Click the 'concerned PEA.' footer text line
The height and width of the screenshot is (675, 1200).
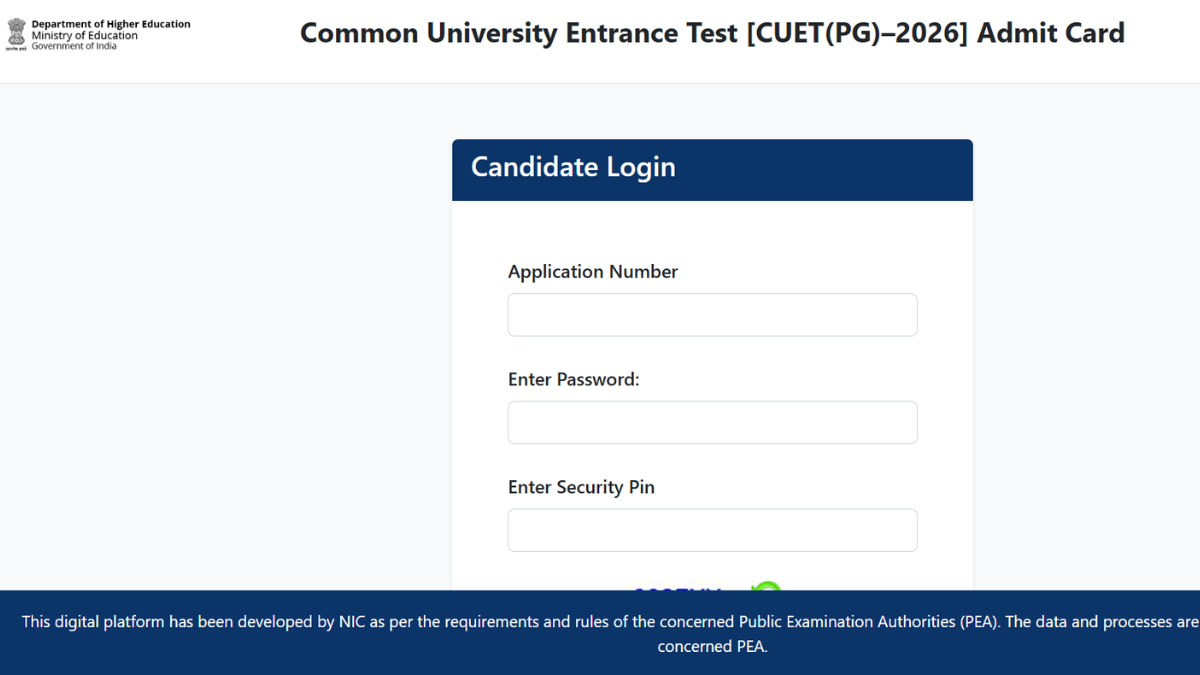pyautogui.click(x=712, y=647)
